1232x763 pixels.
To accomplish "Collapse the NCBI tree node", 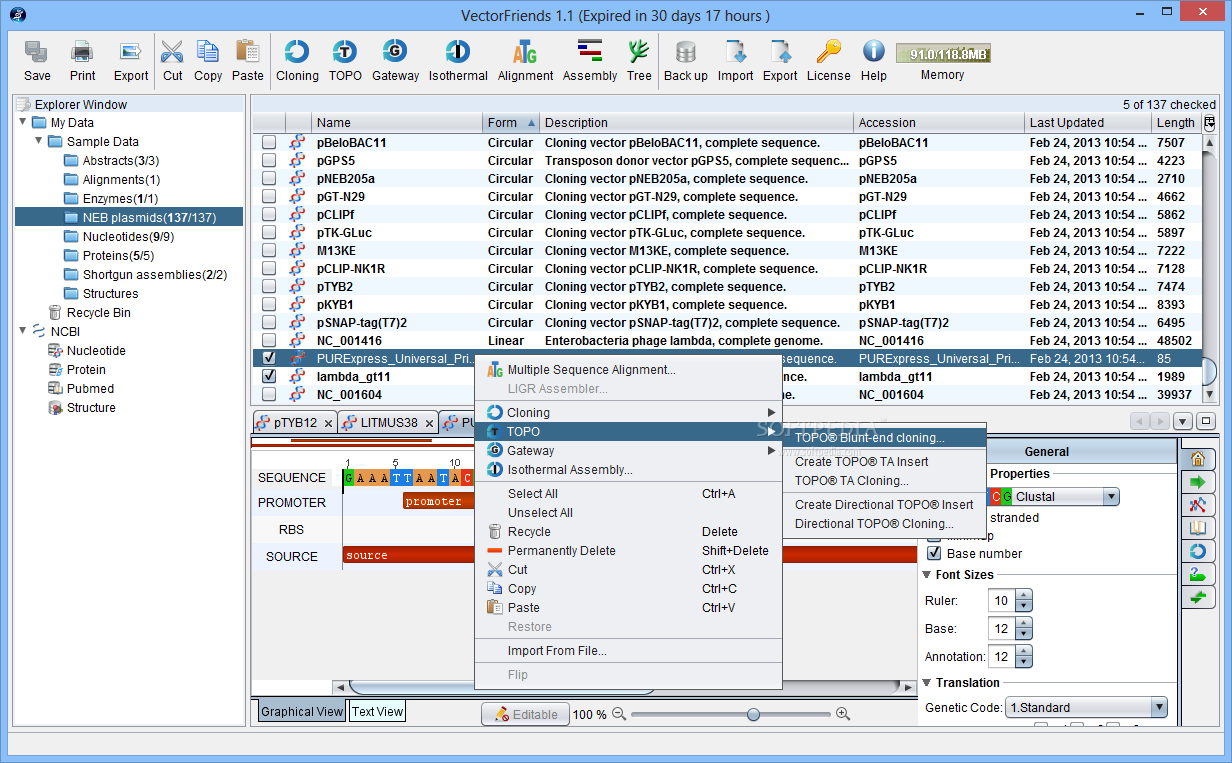I will tap(23, 331).
